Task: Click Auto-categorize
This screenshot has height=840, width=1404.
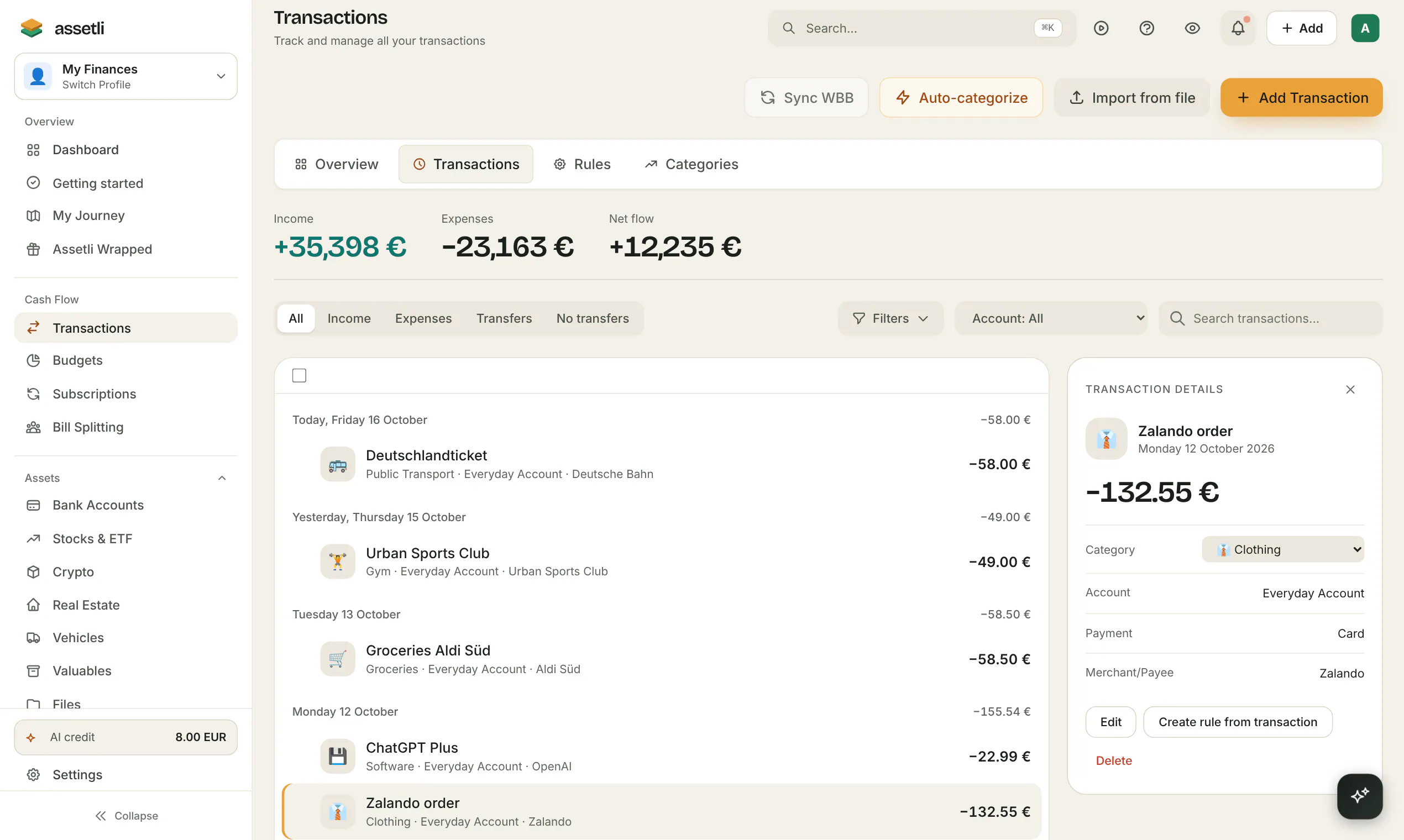Action: (x=961, y=97)
